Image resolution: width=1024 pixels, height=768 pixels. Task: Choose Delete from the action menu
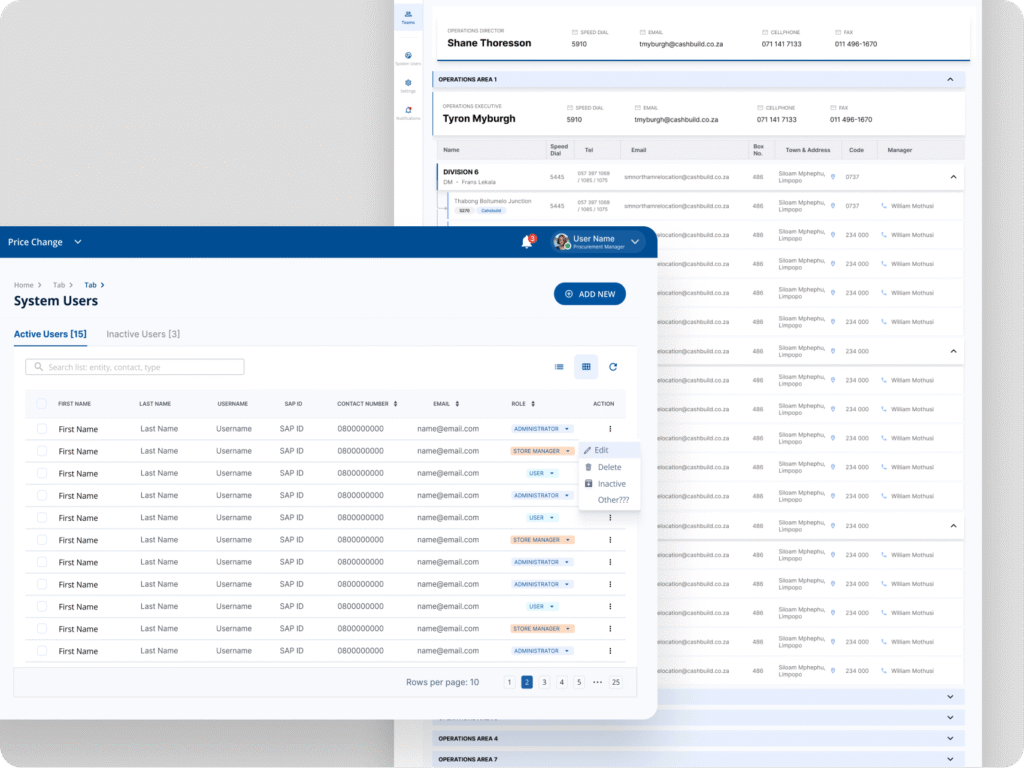[609, 467]
